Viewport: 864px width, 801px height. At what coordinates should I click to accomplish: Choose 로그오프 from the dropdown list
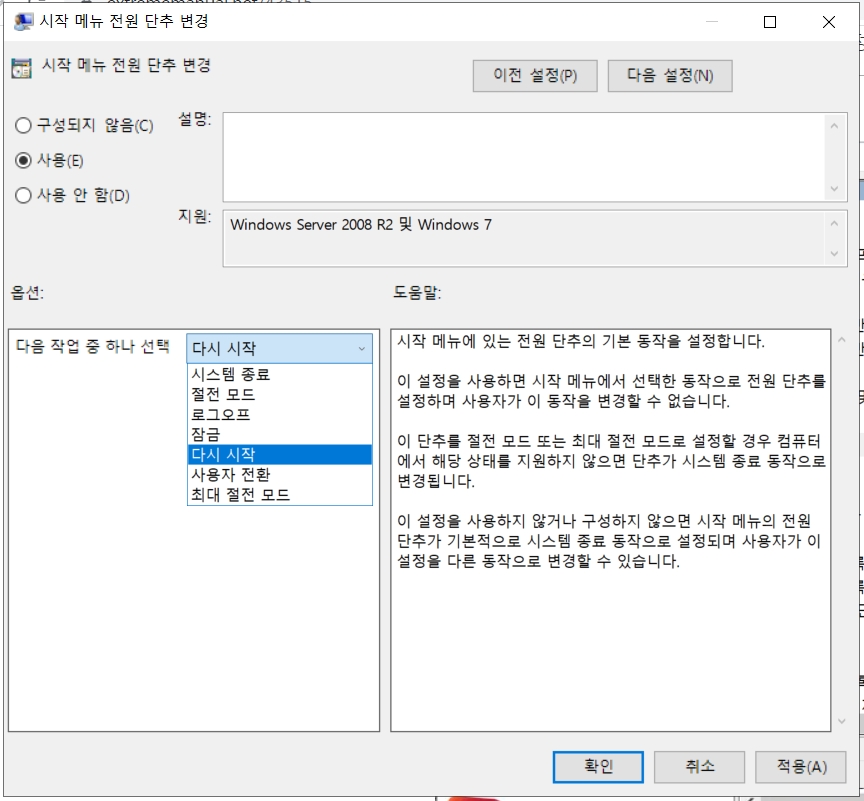[280, 414]
